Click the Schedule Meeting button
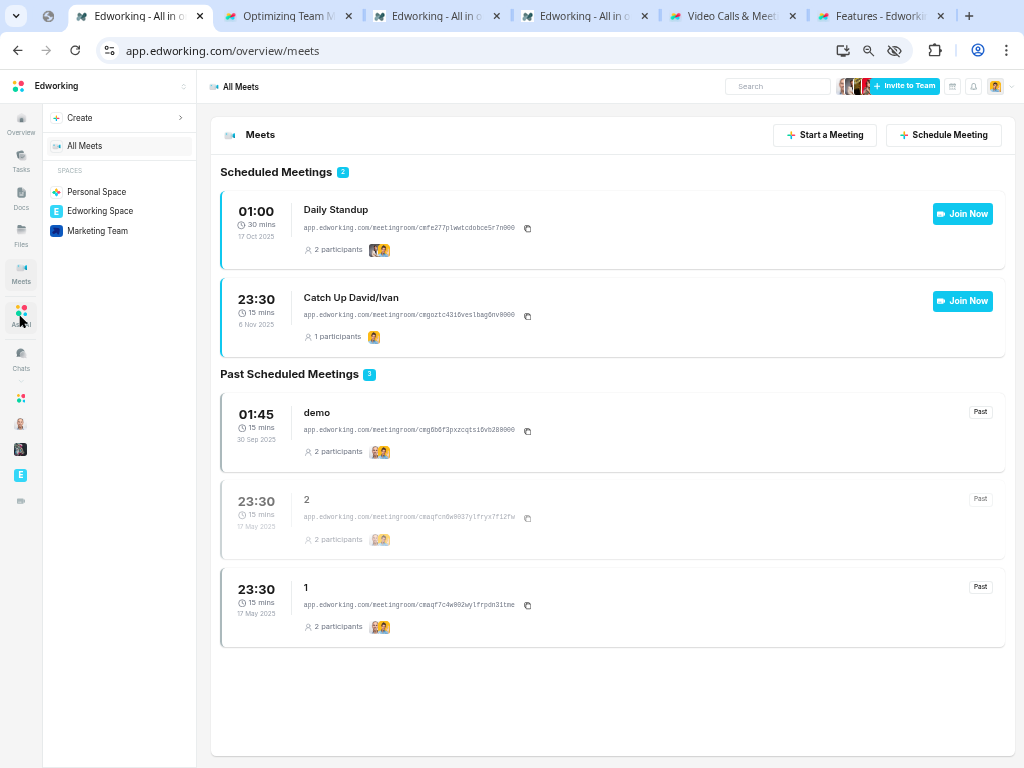The height and width of the screenshot is (768, 1024). click(943, 135)
